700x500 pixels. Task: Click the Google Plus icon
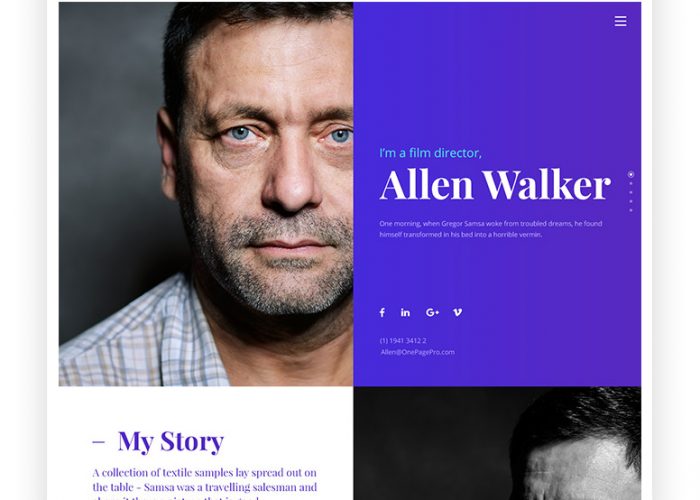click(x=432, y=312)
